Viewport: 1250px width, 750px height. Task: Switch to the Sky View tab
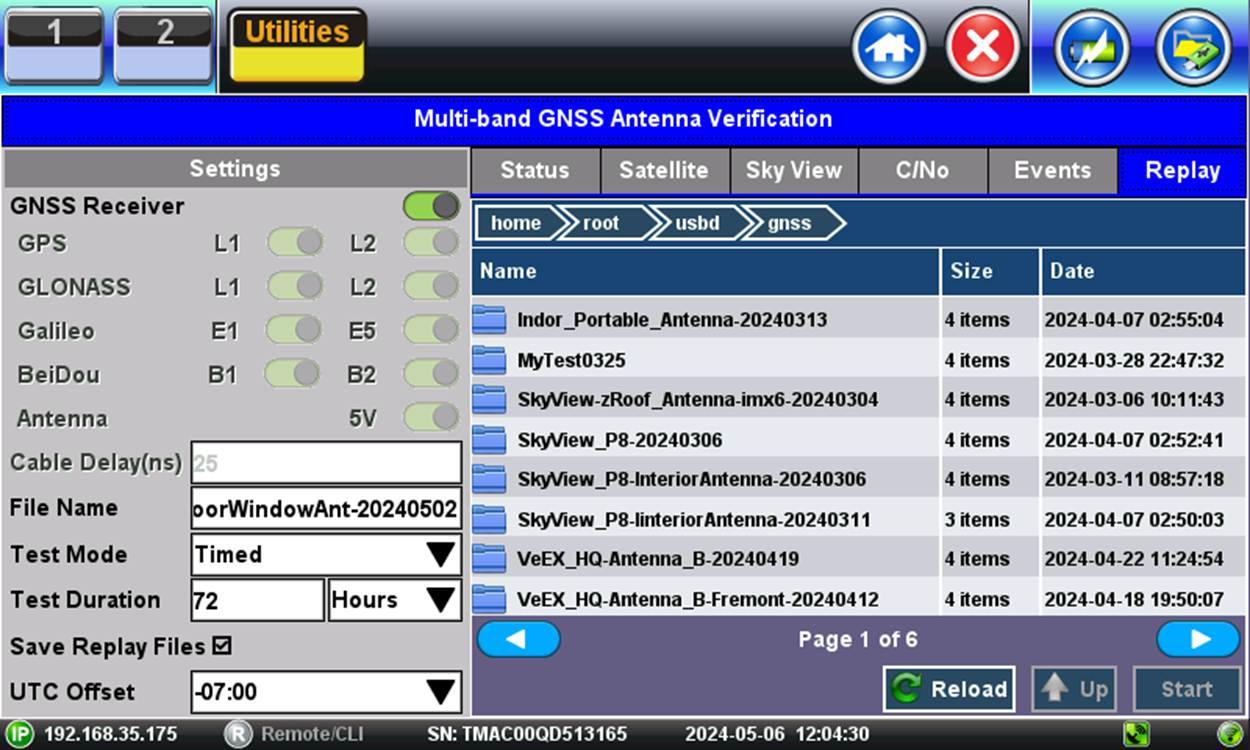coord(794,170)
